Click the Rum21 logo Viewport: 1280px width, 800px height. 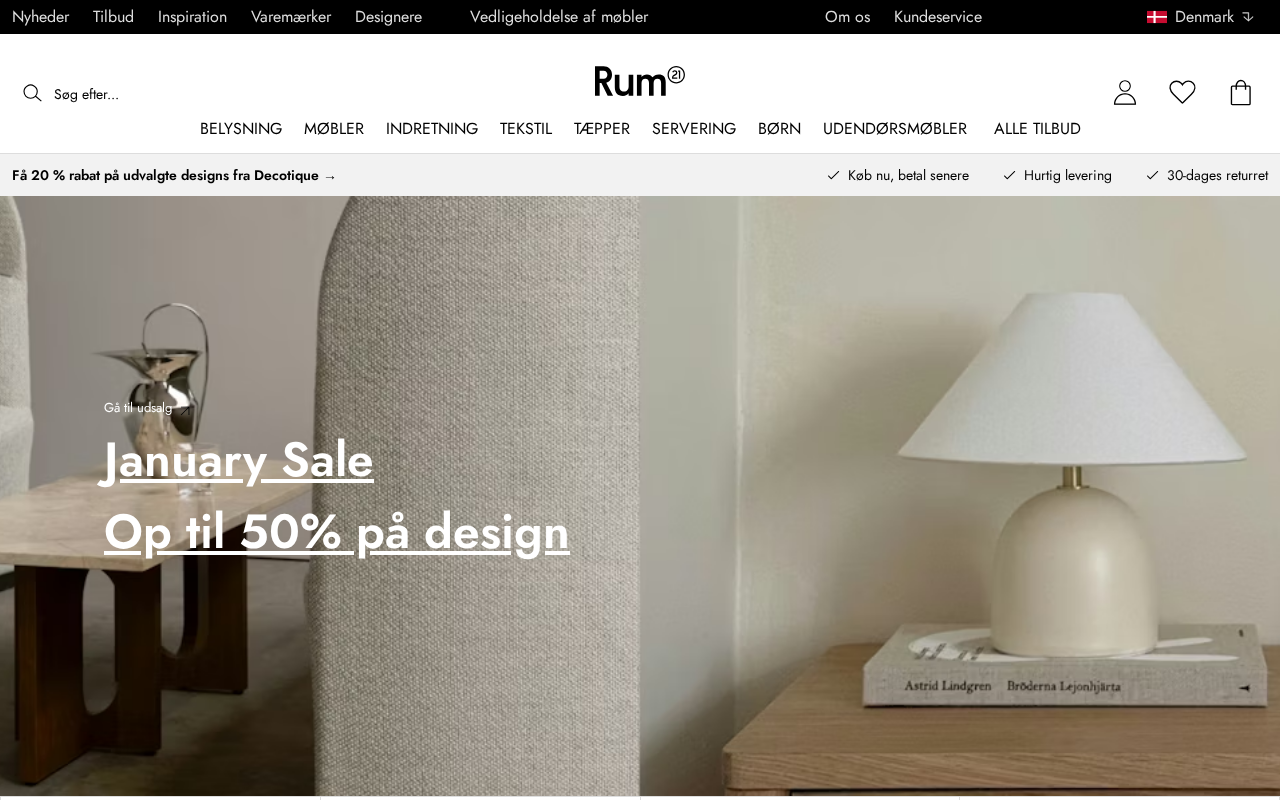(640, 81)
